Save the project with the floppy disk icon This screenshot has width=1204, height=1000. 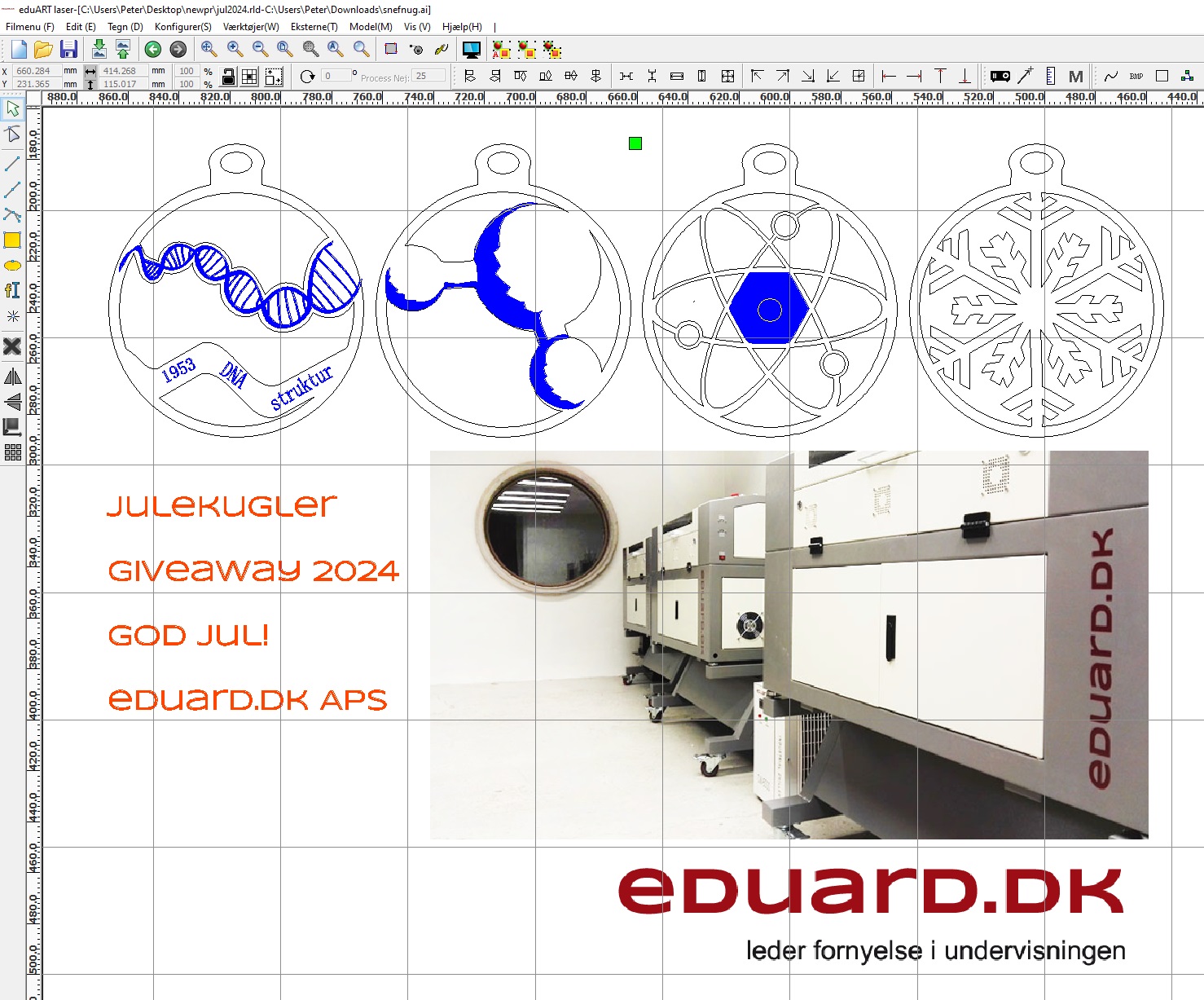68,49
